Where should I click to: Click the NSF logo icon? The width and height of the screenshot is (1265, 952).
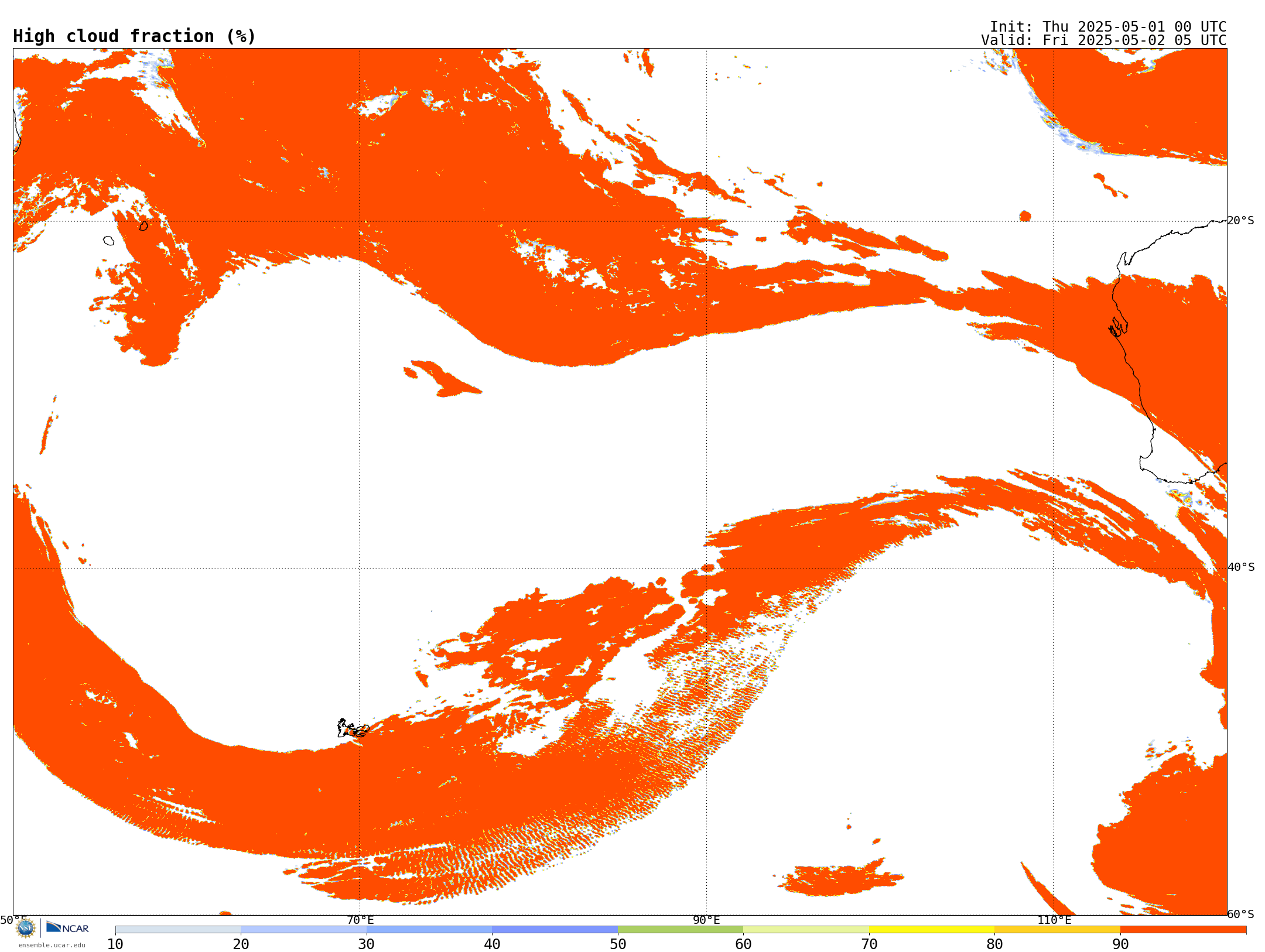tap(26, 928)
